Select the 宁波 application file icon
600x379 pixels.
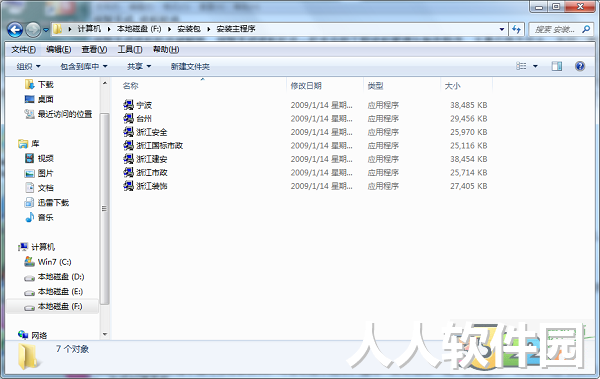click(x=129, y=105)
